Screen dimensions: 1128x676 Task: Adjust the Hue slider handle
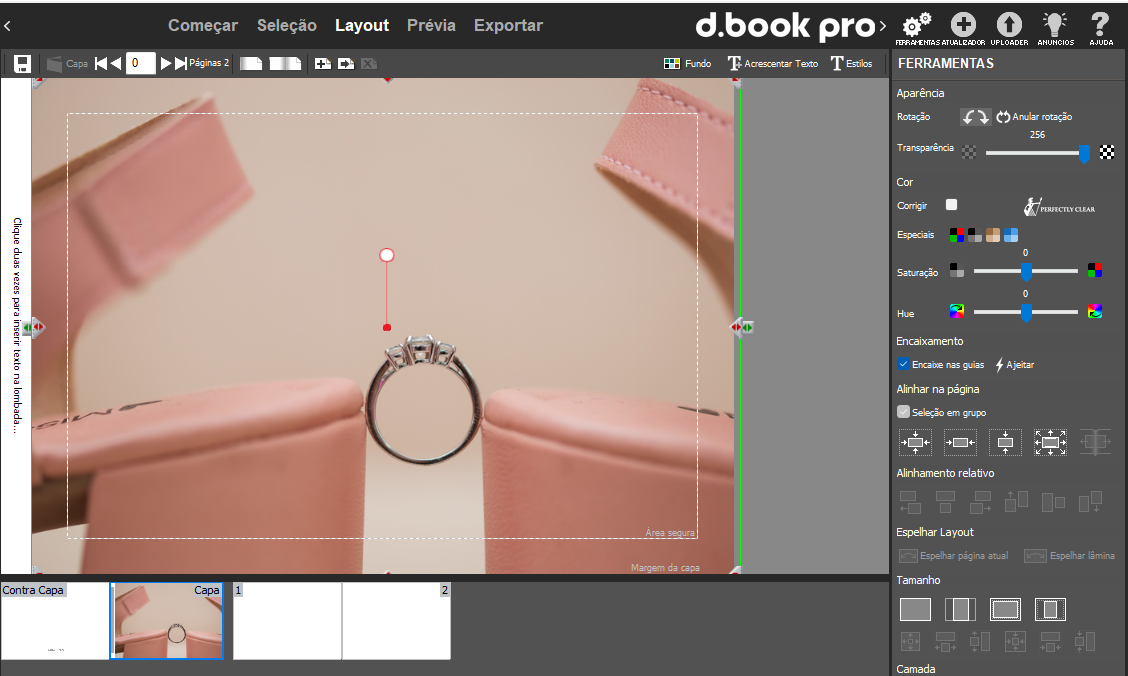pos(1026,312)
